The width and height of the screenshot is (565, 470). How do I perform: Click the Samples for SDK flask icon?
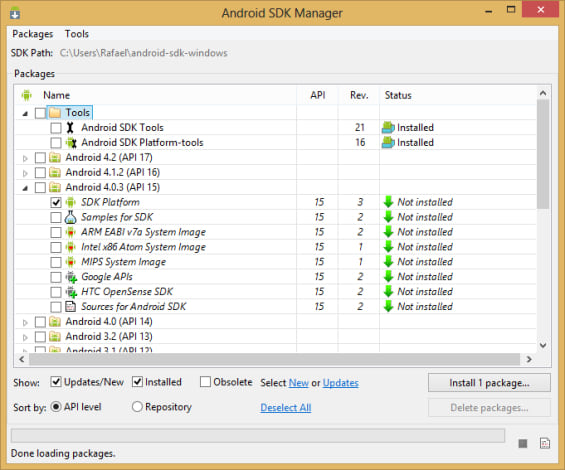coord(71,217)
